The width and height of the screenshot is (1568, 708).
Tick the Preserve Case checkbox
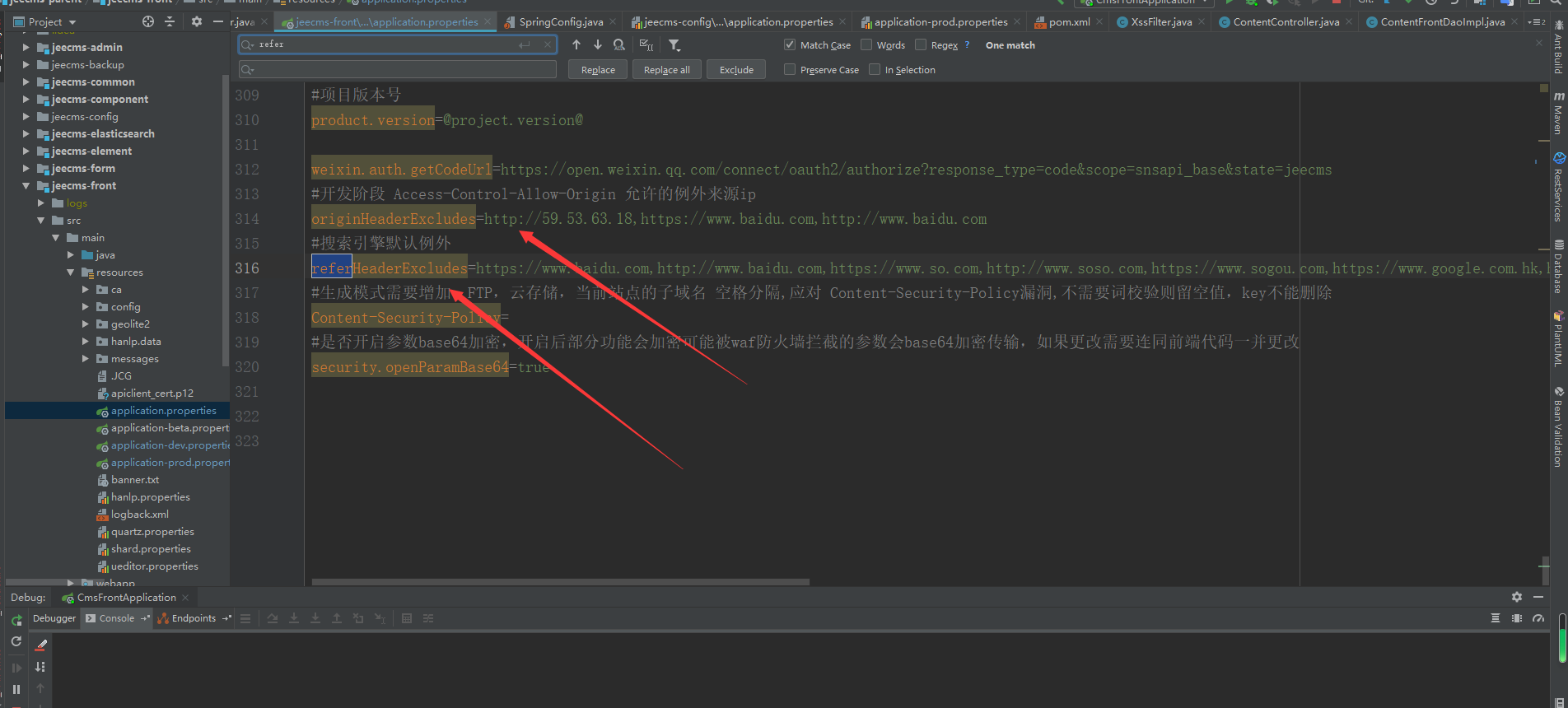(x=790, y=70)
